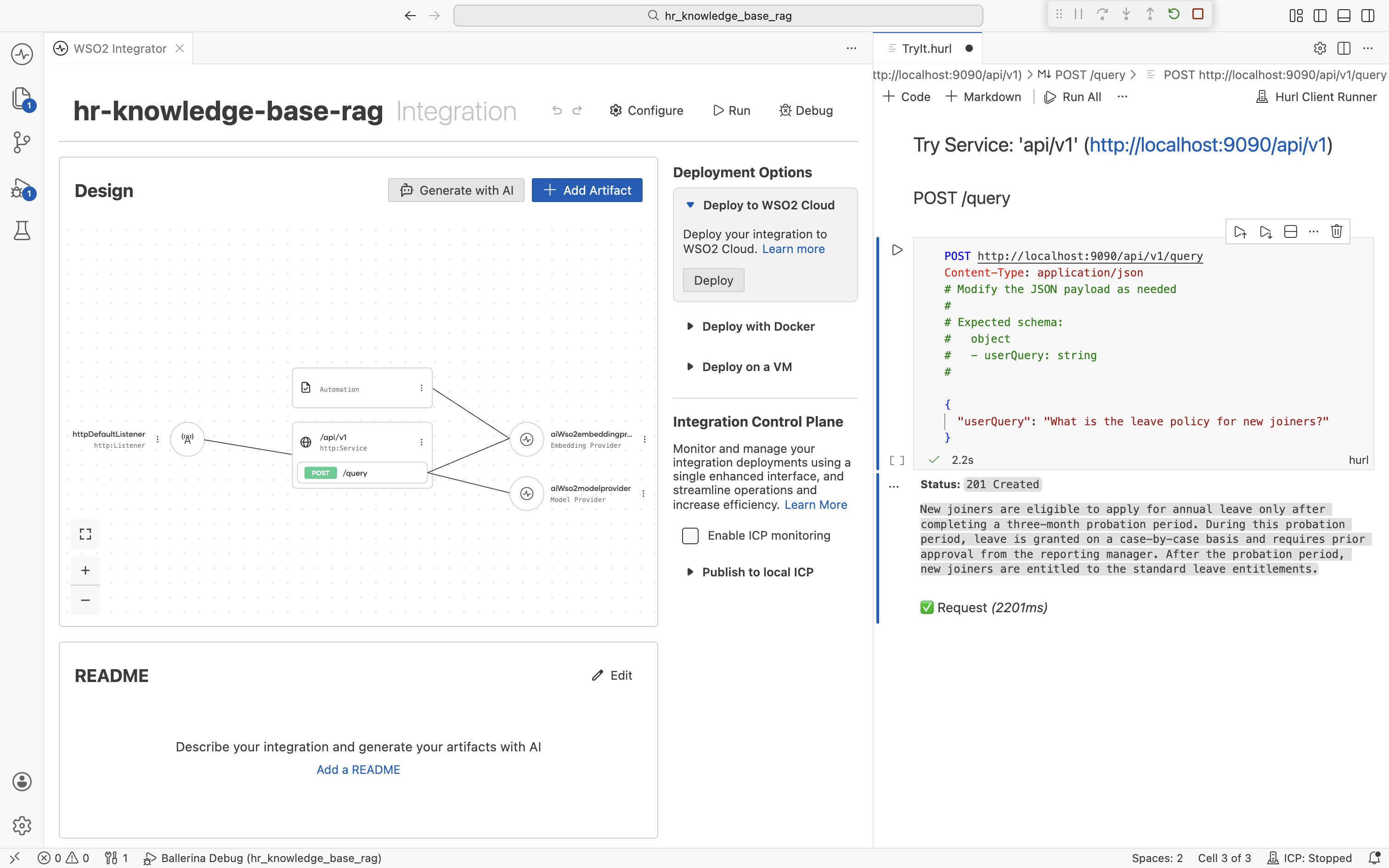Open the Explorer files icon

click(x=22, y=99)
